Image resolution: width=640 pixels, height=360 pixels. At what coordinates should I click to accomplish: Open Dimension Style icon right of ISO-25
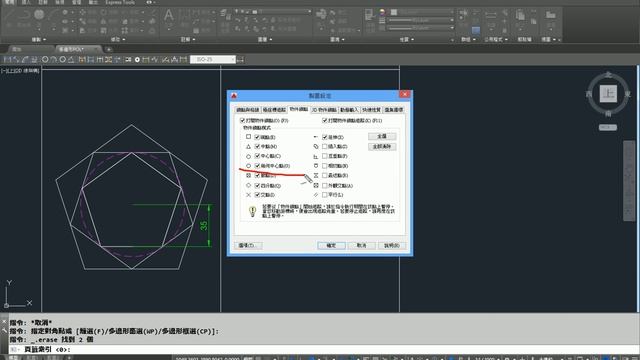(x=240, y=60)
